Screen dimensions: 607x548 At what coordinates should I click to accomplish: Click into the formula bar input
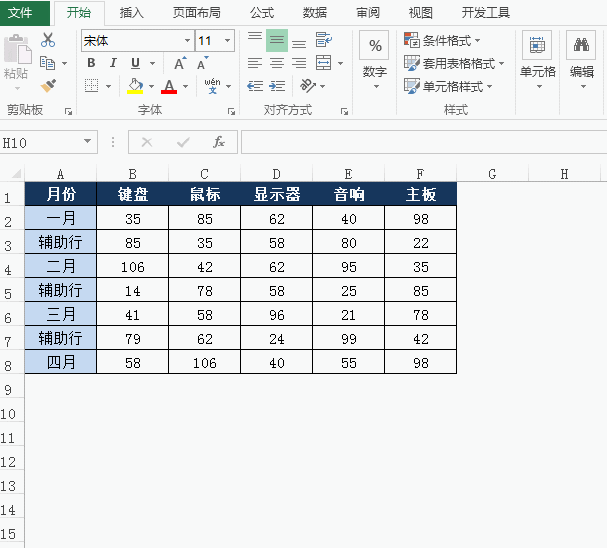424,142
